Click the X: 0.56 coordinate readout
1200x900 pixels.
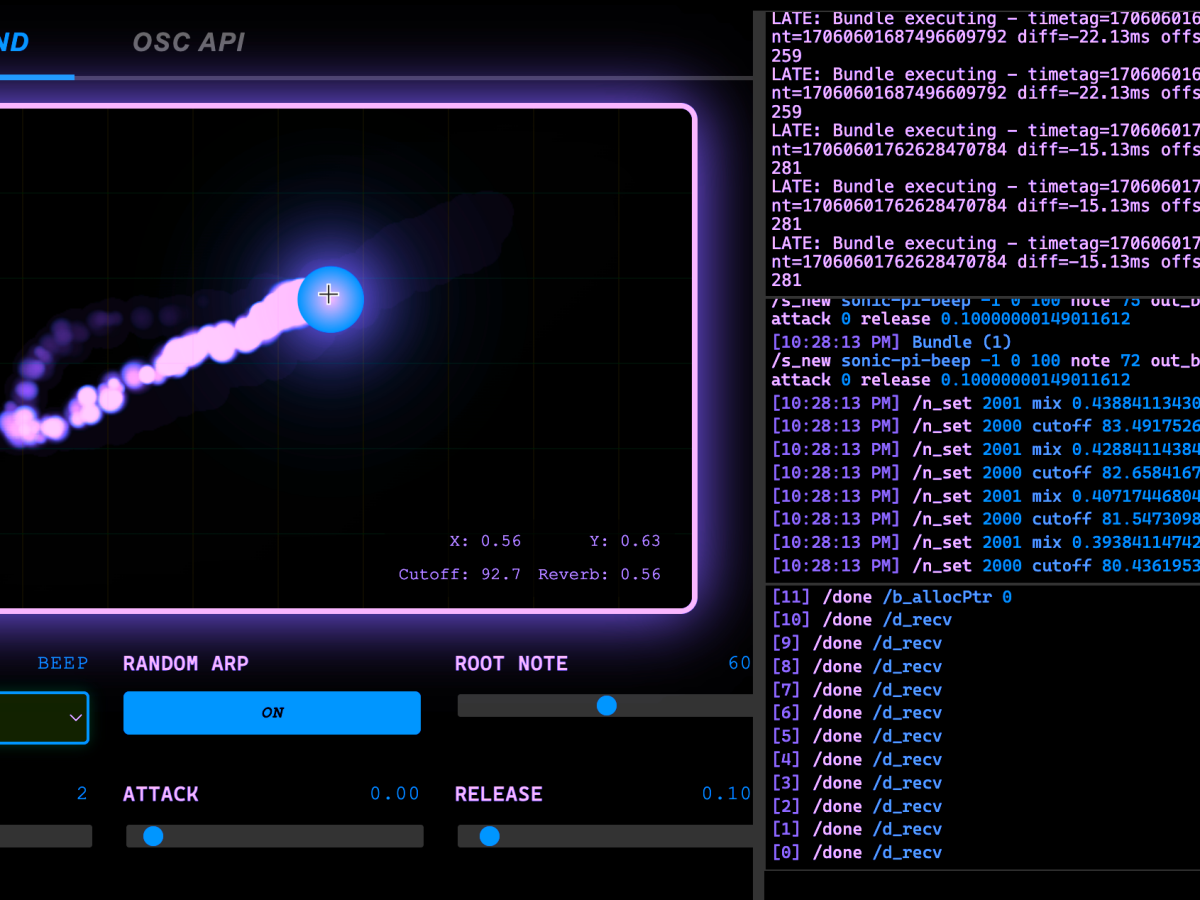pyautogui.click(x=485, y=541)
